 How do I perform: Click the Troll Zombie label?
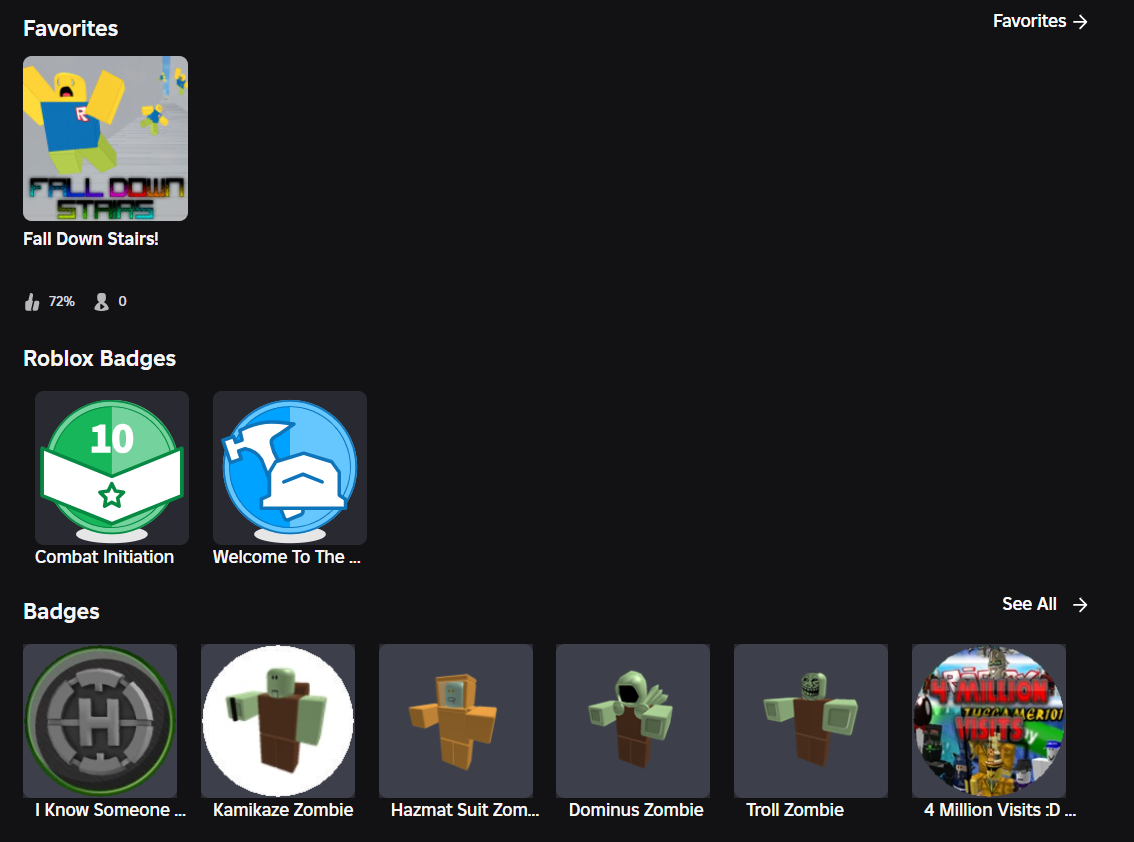795,810
